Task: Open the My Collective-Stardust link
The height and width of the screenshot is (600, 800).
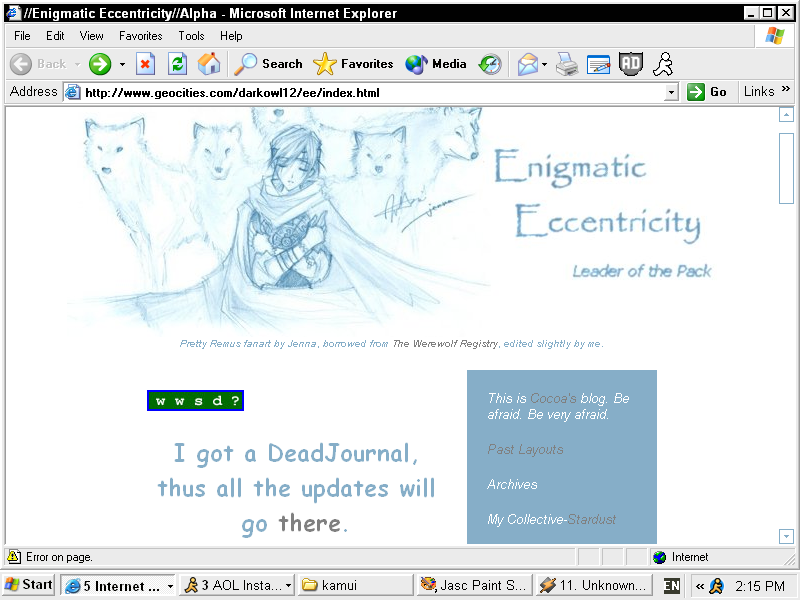Action: point(552,519)
